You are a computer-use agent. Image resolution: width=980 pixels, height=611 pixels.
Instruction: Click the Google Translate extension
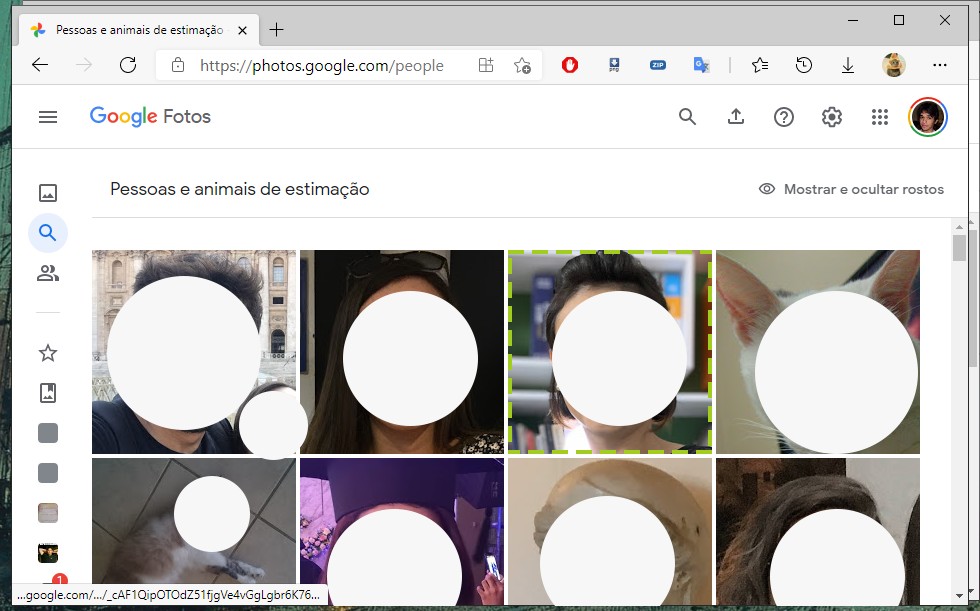701,65
